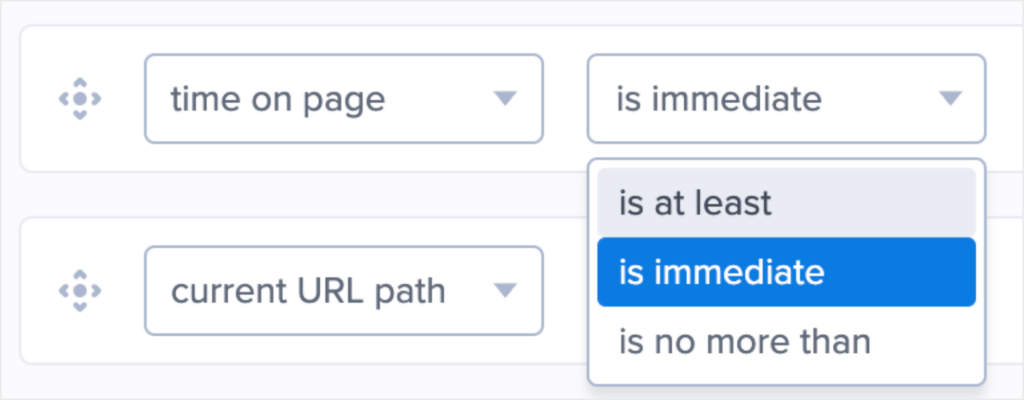1024x400 pixels.
Task: Collapse the open is immediate dropdown
Action: coord(785,99)
